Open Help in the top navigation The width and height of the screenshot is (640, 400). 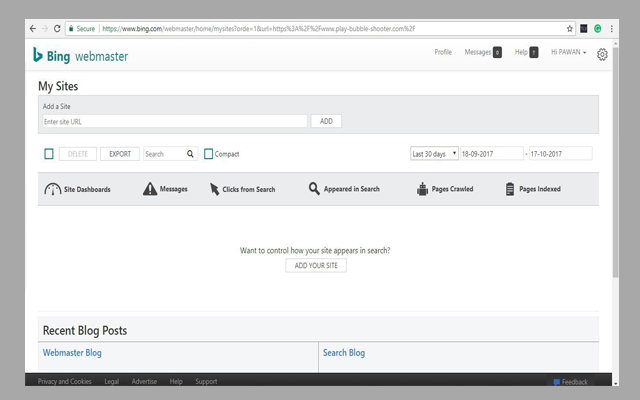tap(521, 52)
